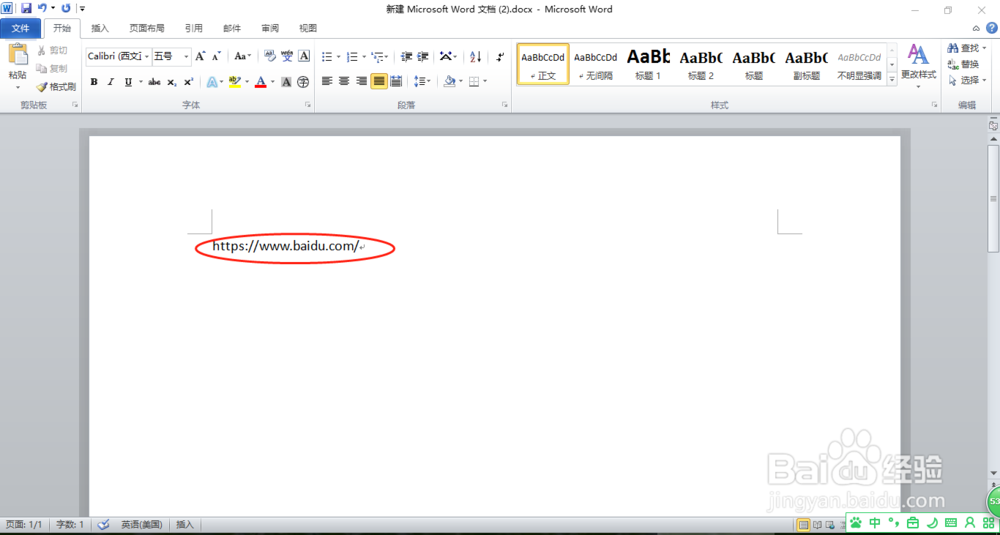
Task: Toggle show paragraph marks
Action: point(500,57)
